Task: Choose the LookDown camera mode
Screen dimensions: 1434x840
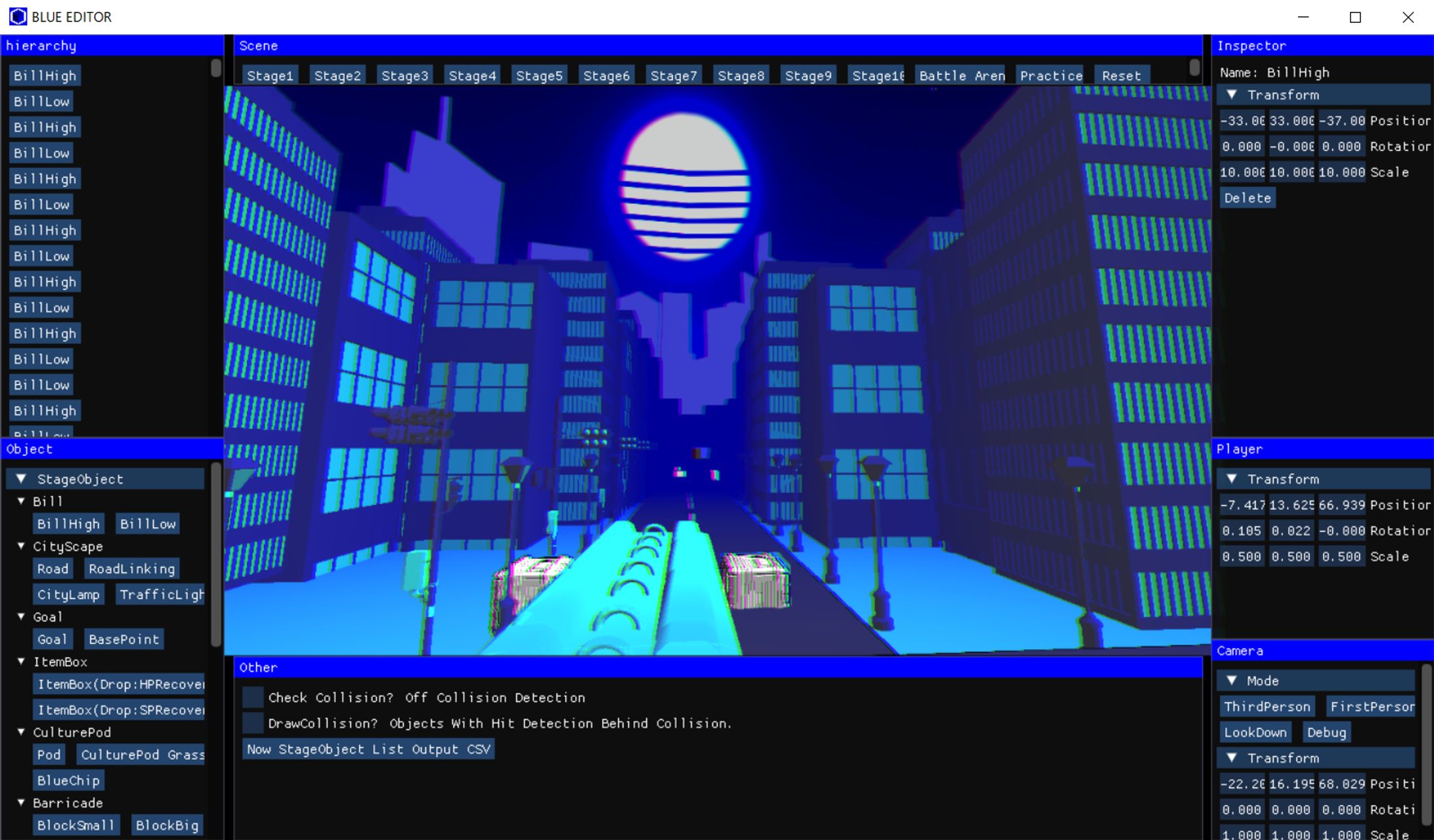Action: [1255, 732]
